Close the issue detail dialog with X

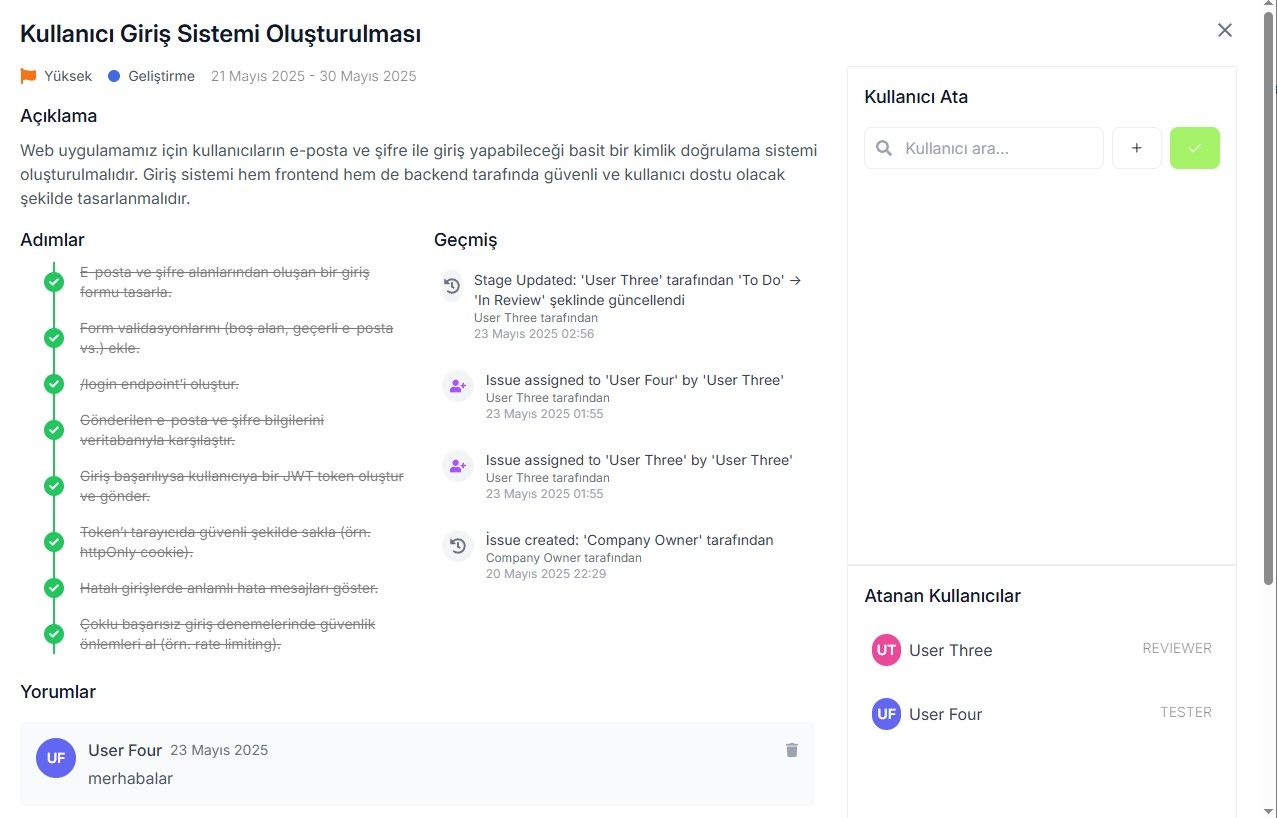[x=1225, y=30]
